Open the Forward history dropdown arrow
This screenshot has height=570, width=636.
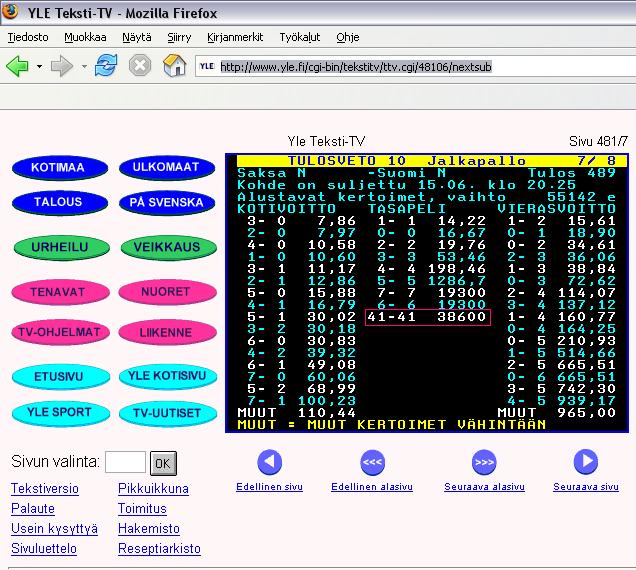tap(84, 66)
